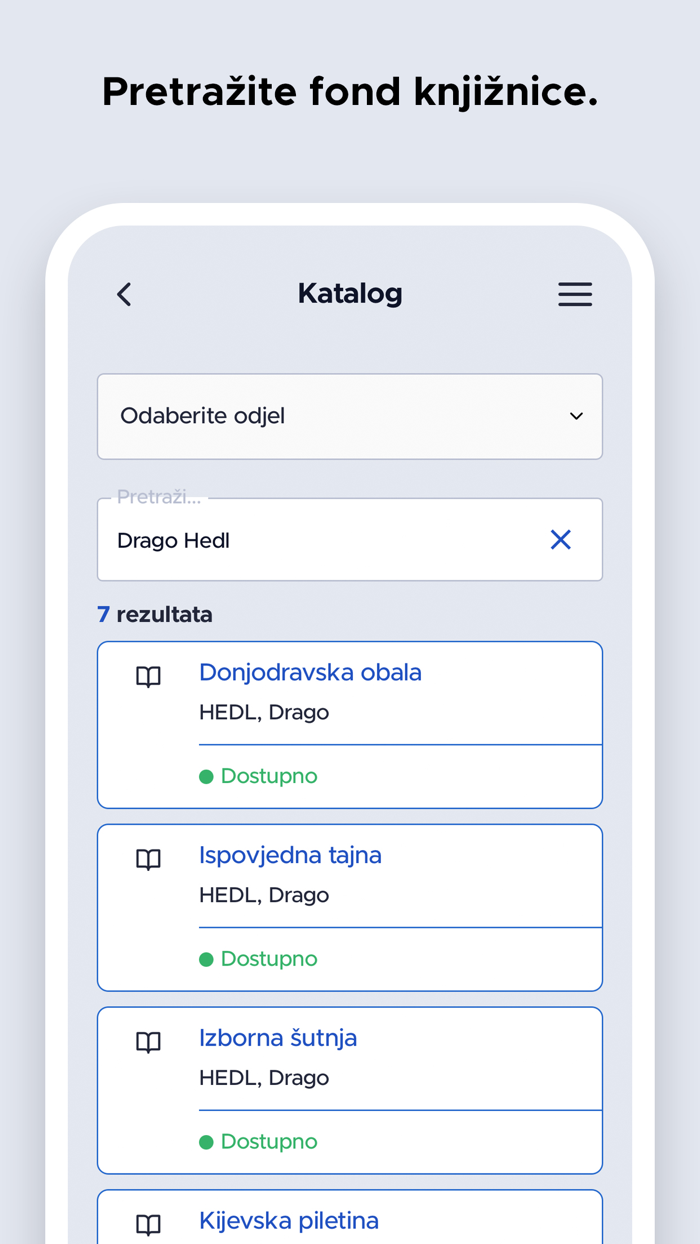Open the hamburger menu

tap(575, 294)
